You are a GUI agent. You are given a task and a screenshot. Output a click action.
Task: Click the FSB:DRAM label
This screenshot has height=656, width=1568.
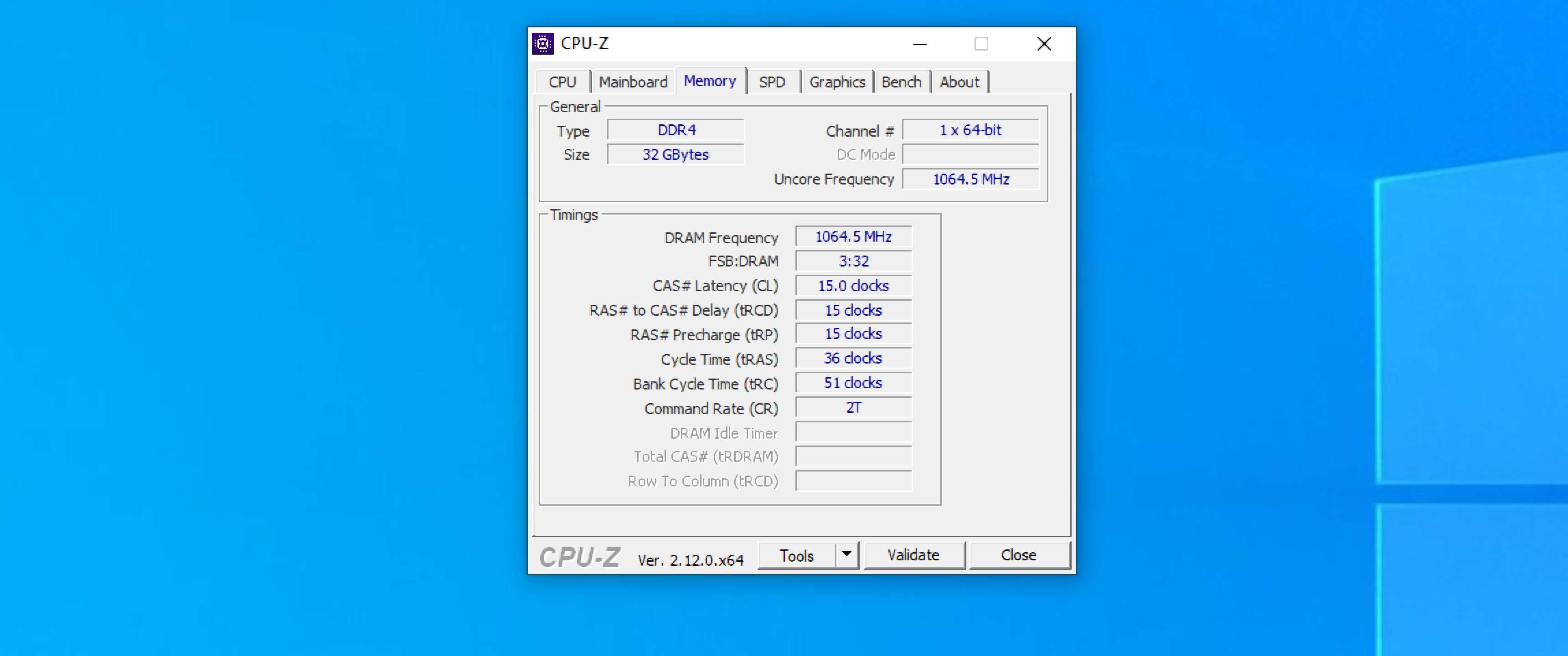743,261
